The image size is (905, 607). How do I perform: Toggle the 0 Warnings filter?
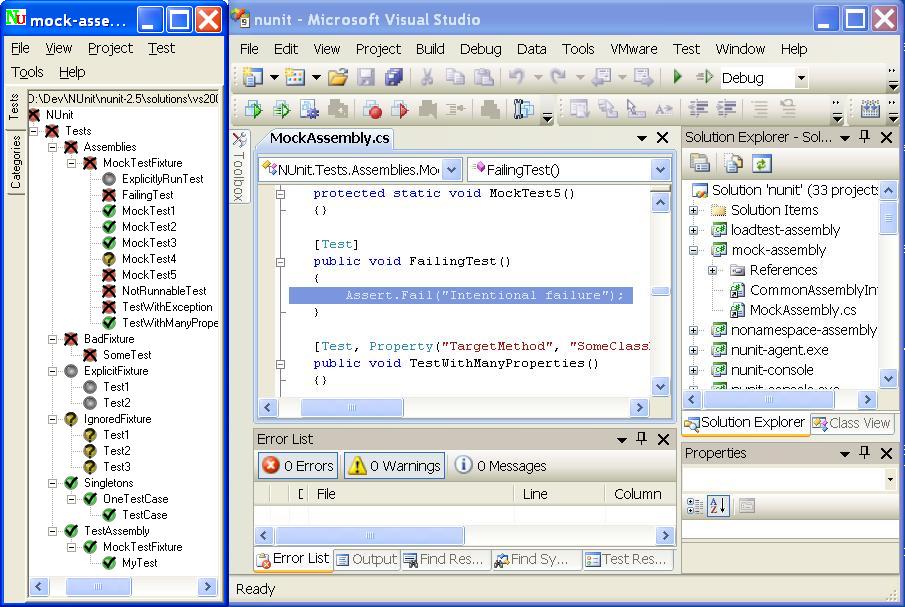click(394, 465)
